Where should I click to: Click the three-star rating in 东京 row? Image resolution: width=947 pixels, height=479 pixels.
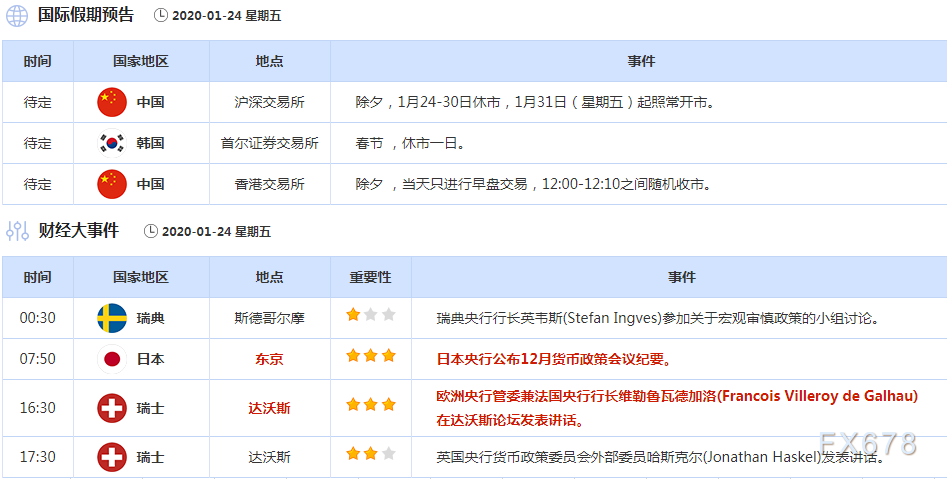[x=371, y=356]
